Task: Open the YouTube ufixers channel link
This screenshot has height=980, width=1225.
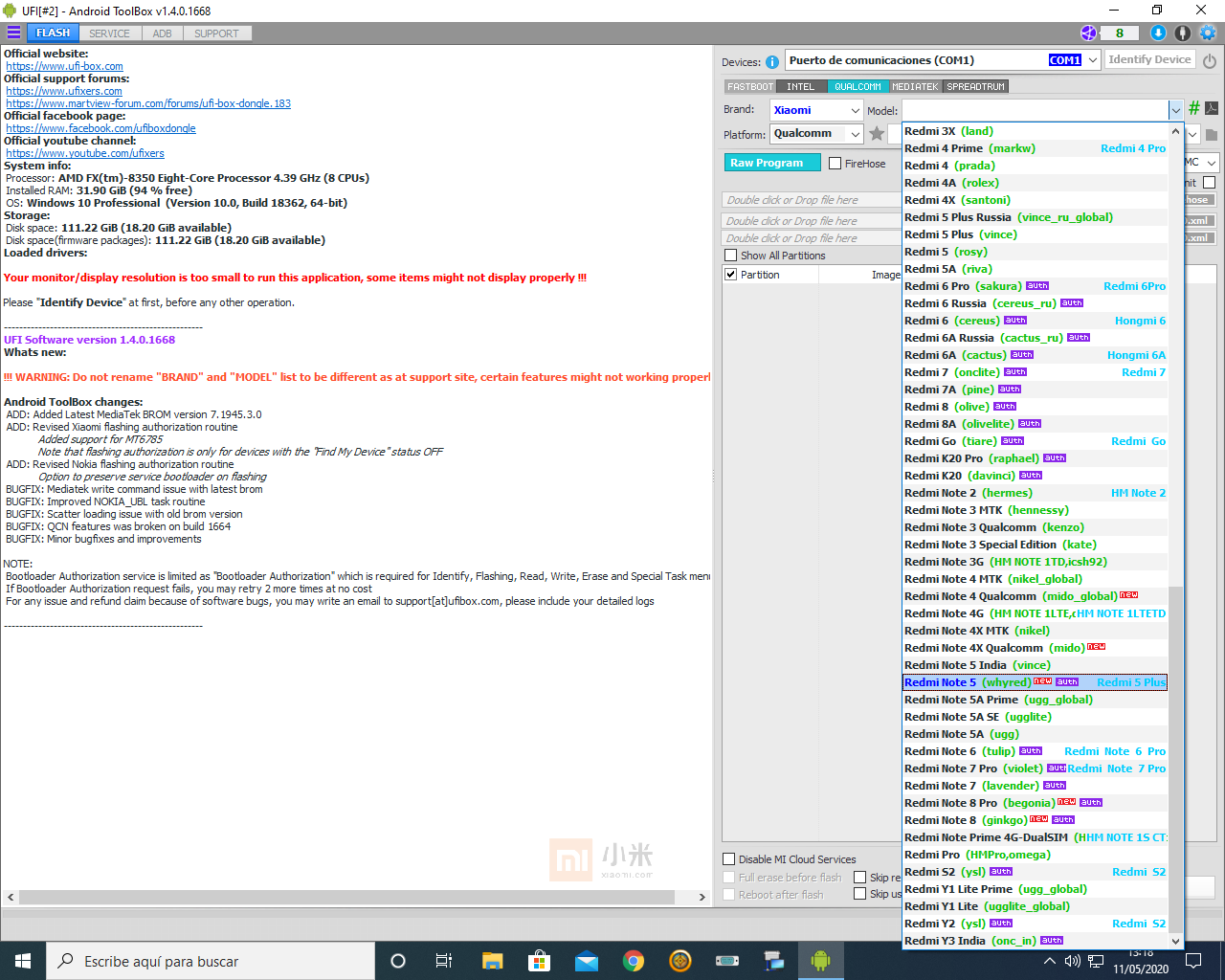Action: [x=85, y=153]
